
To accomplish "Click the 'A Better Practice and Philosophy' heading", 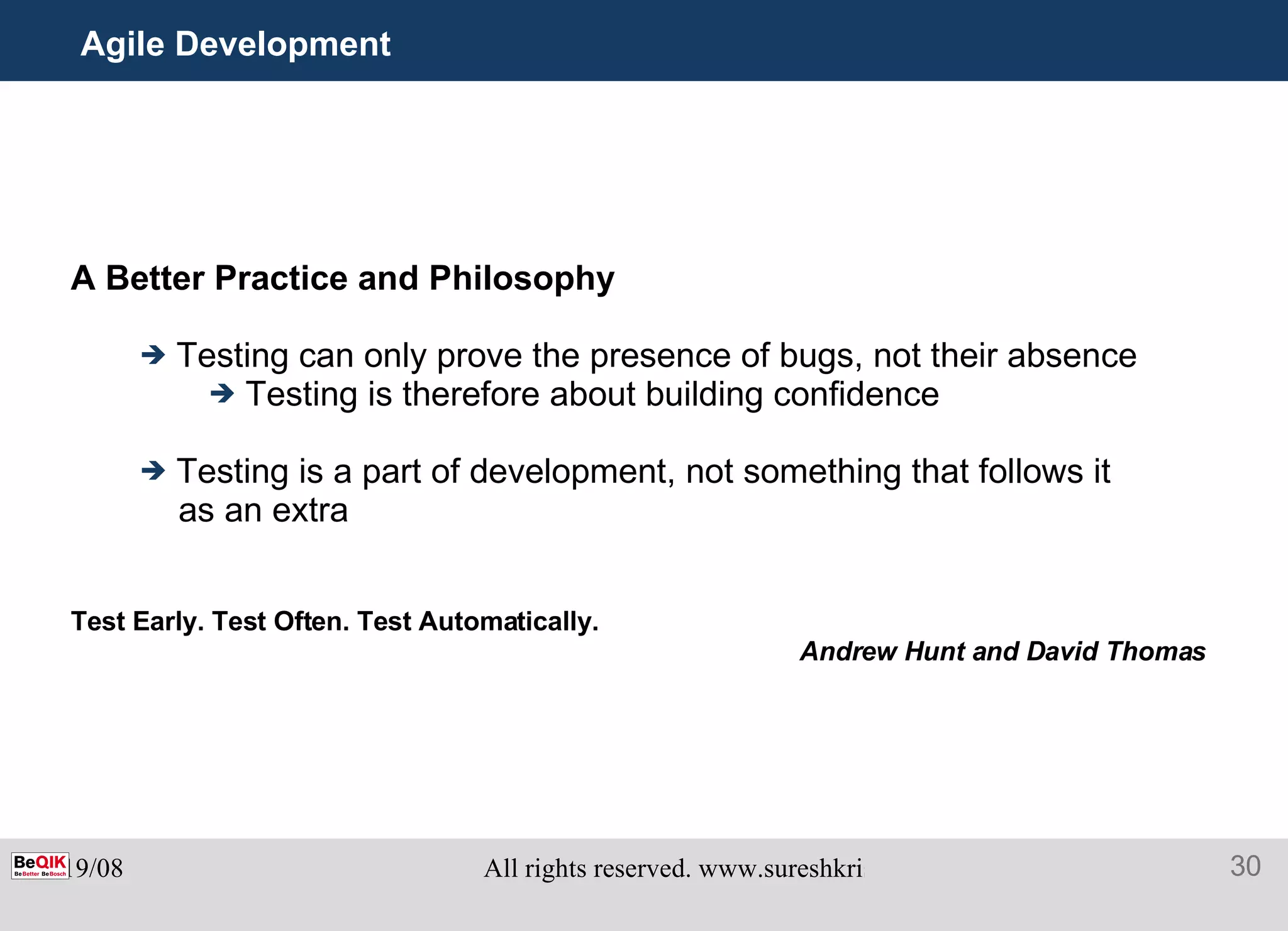I will [342, 278].
